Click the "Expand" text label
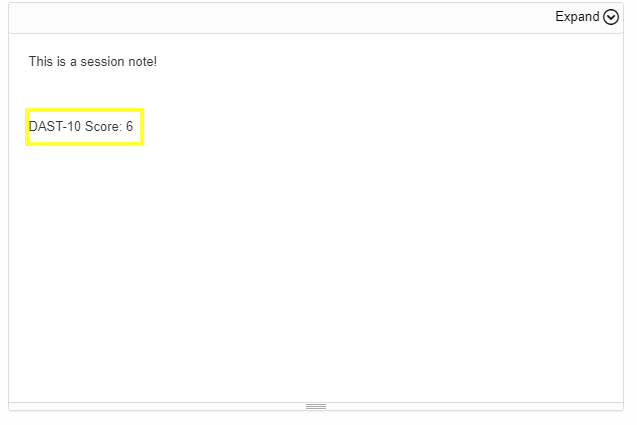The height and width of the screenshot is (425, 637). point(577,17)
